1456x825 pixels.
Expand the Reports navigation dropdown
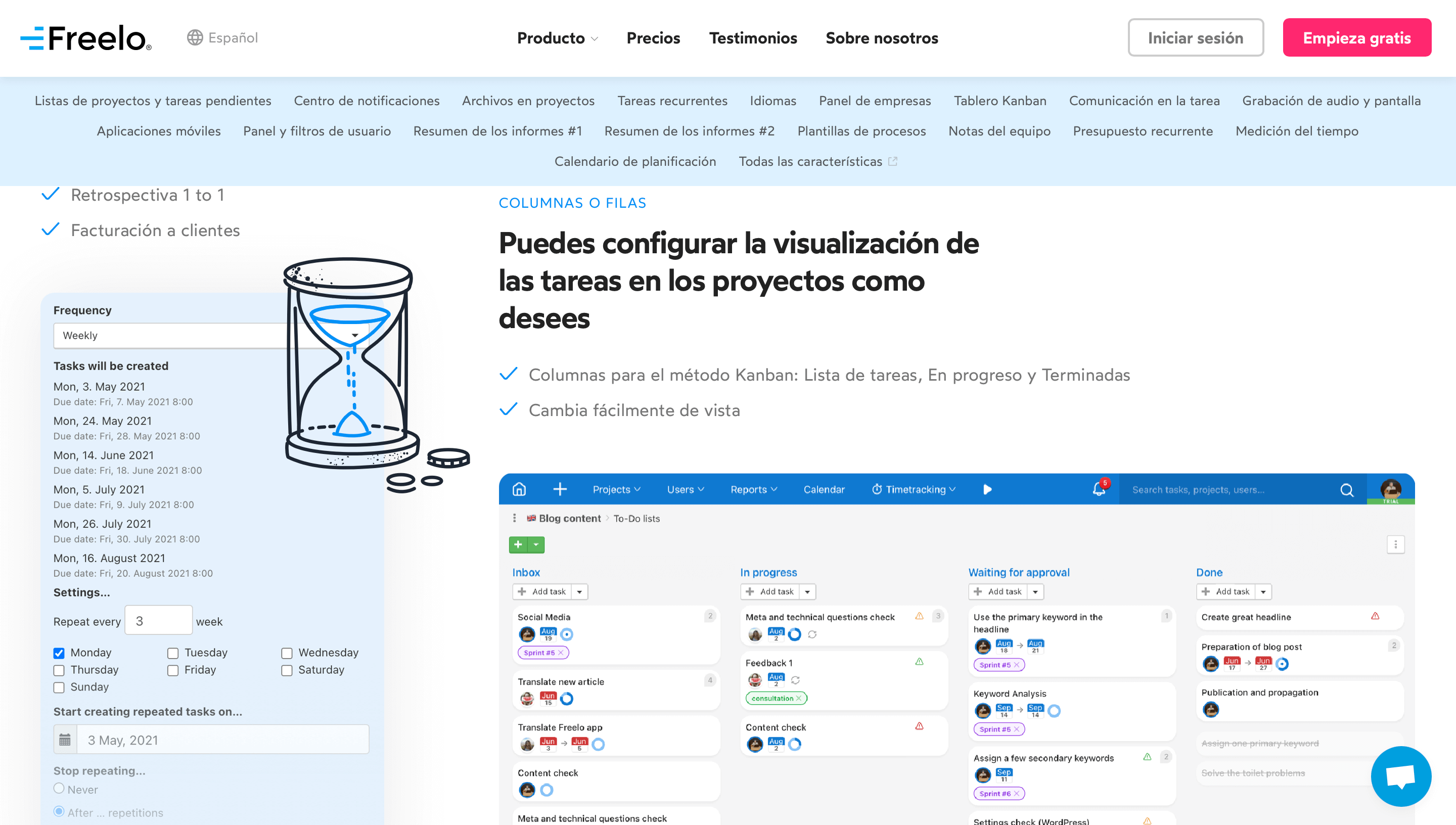click(752, 489)
